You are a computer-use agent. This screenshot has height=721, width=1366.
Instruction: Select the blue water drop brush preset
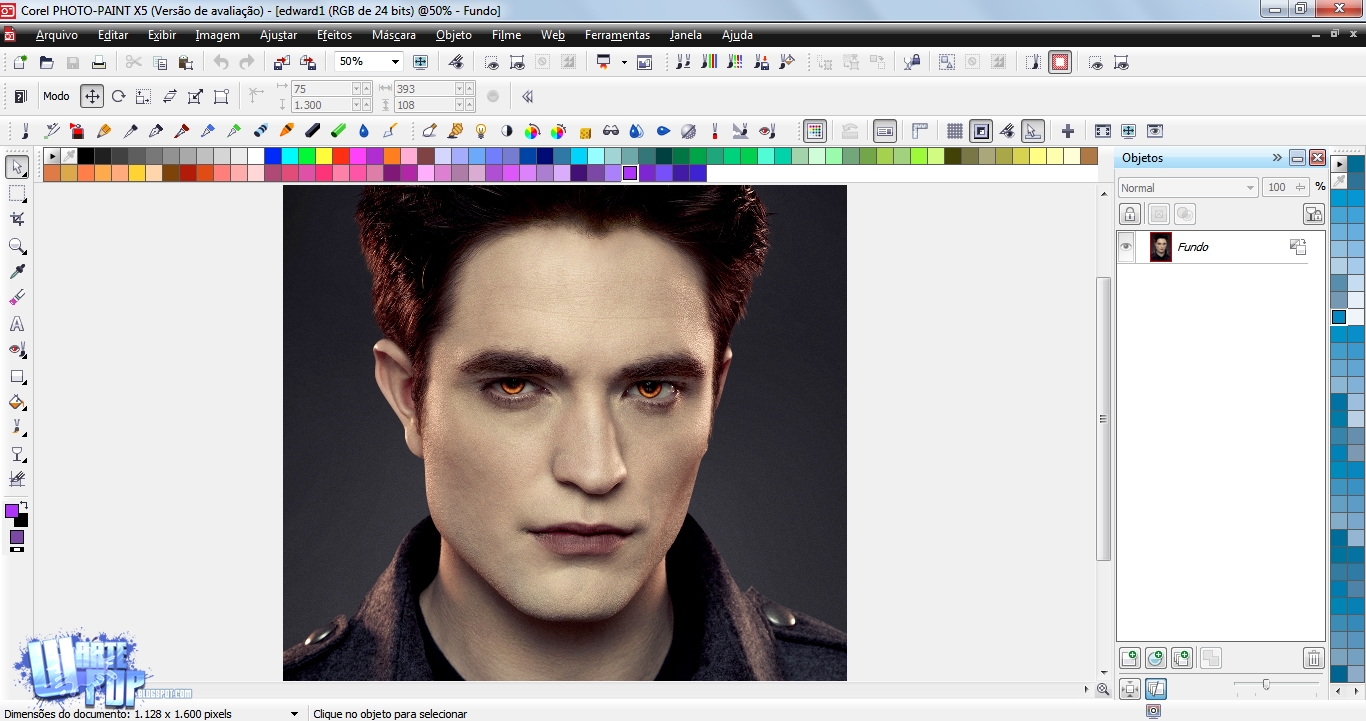[364, 131]
